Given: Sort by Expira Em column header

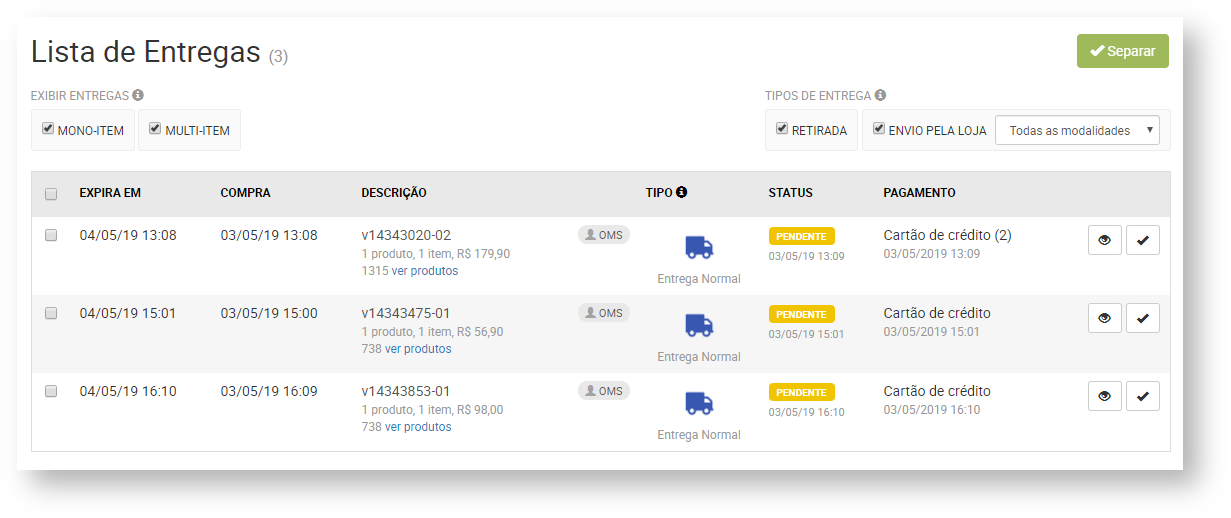Looking at the screenshot, I should point(110,193).
